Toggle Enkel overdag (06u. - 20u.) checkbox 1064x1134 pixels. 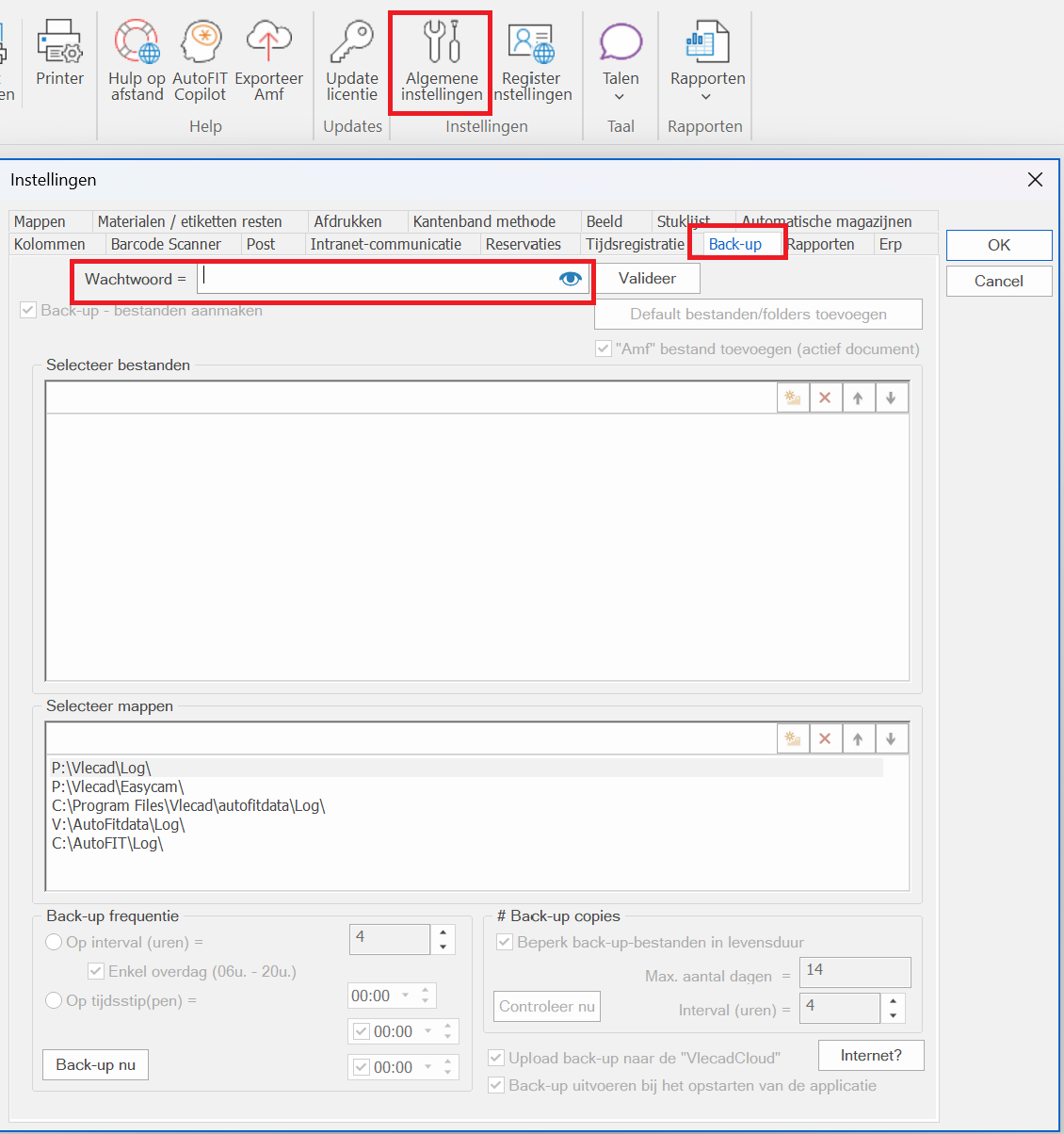(95, 971)
